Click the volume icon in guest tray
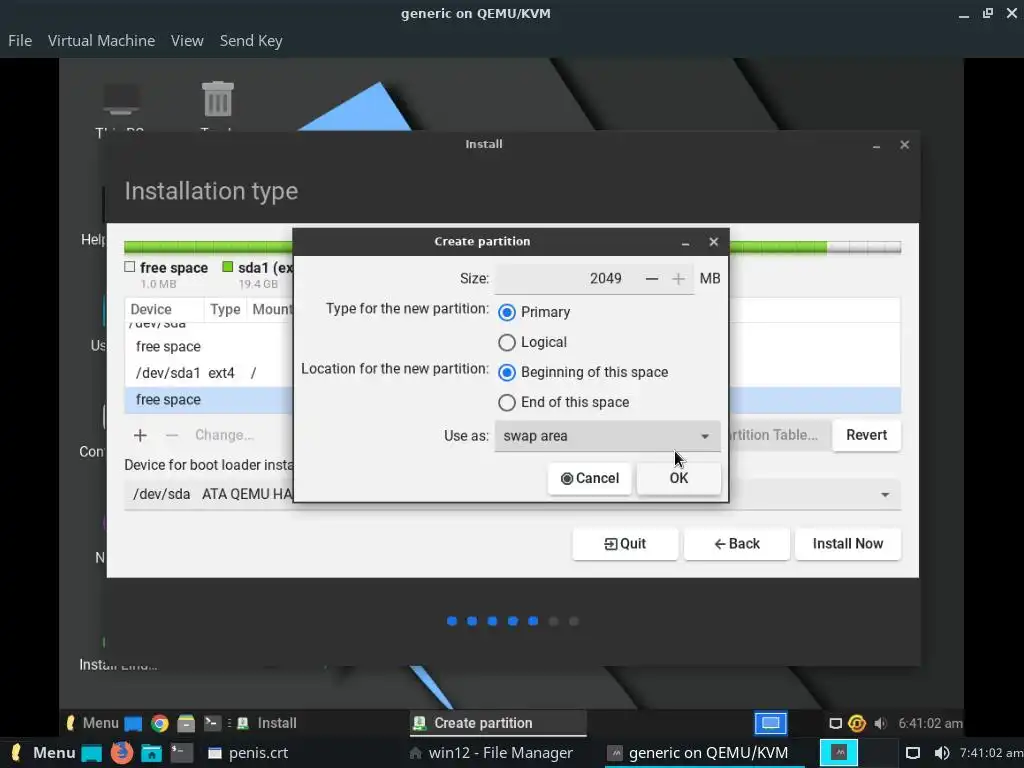 (880, 724)
